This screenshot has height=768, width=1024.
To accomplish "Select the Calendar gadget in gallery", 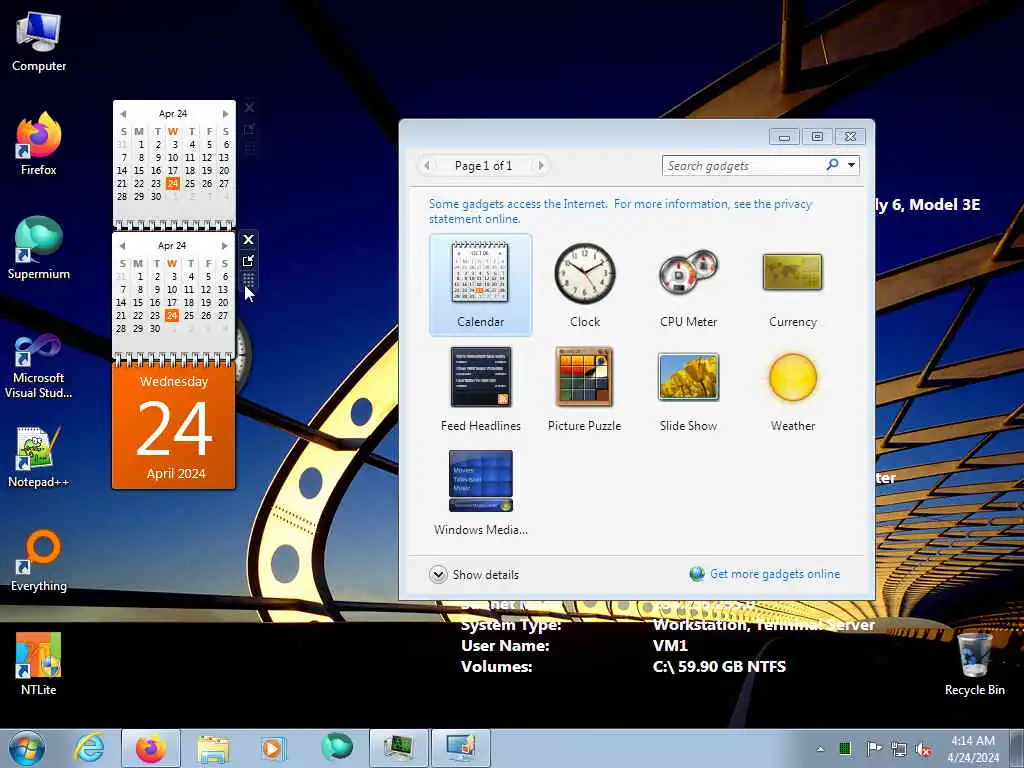I will pos(481,285).
